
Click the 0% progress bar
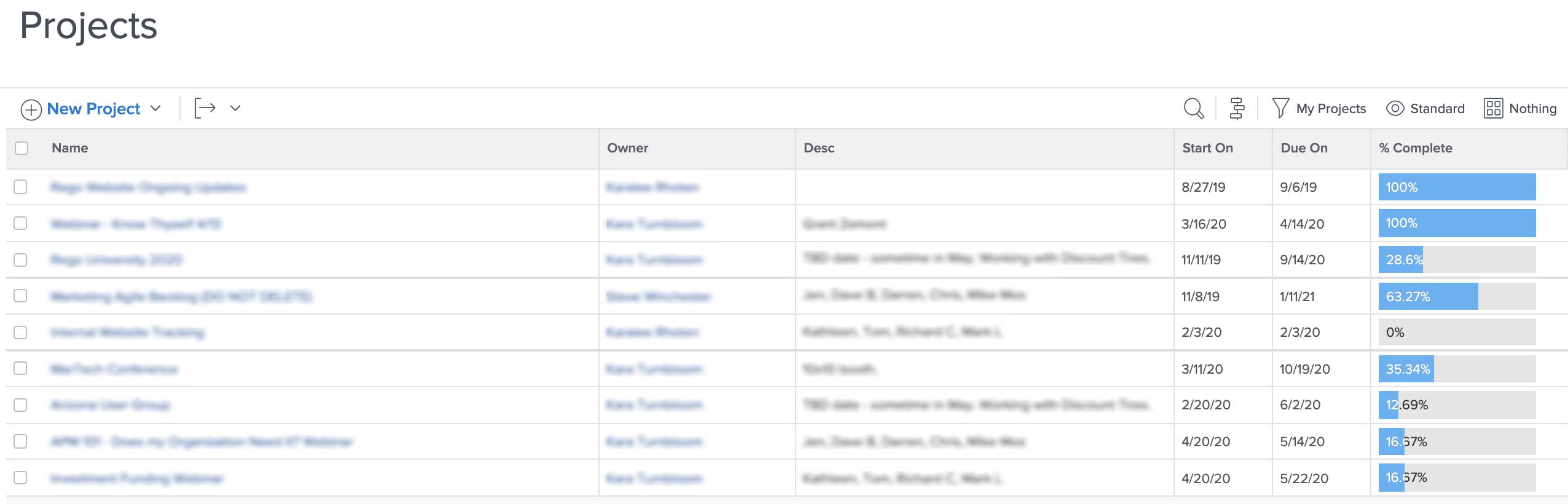coord(1457,332)
